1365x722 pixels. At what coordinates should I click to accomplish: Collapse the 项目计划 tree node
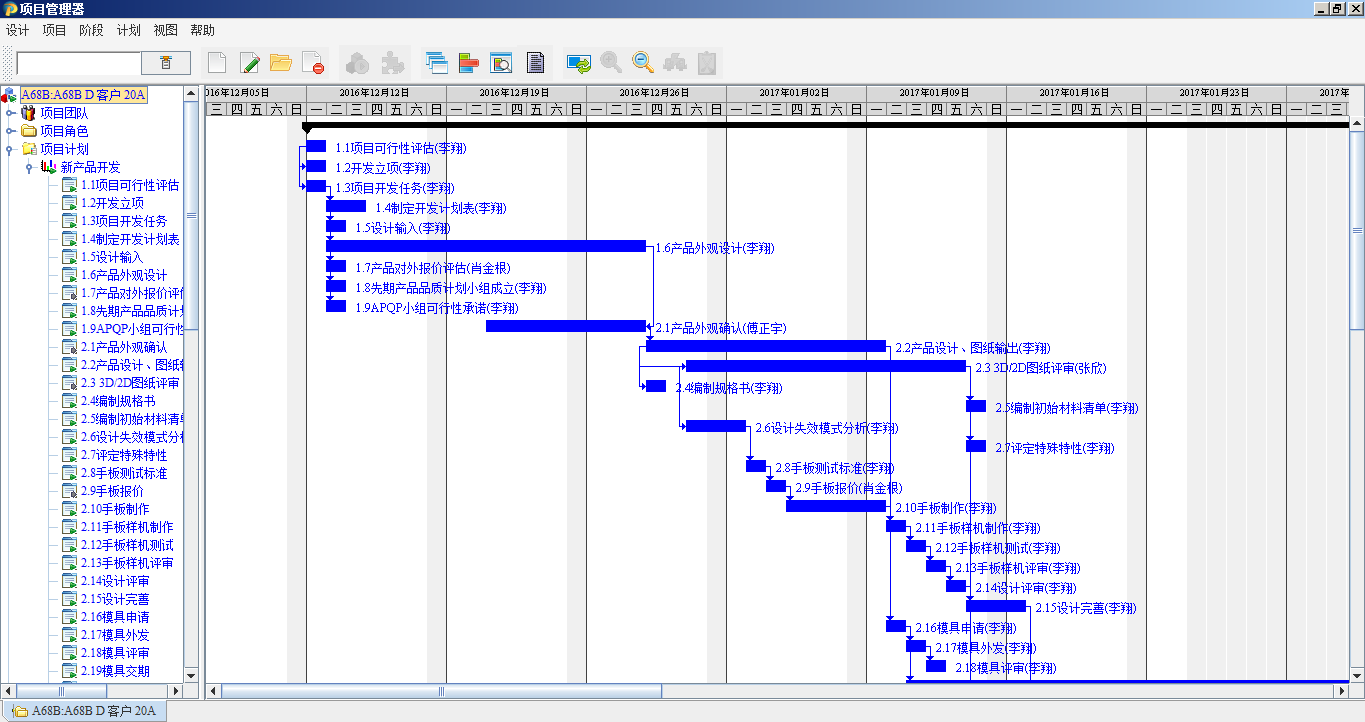pos(10,149)
